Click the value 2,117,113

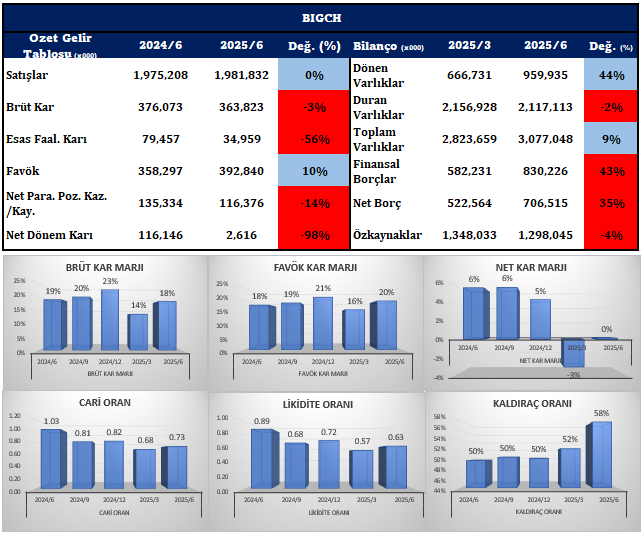coord(545,107)
